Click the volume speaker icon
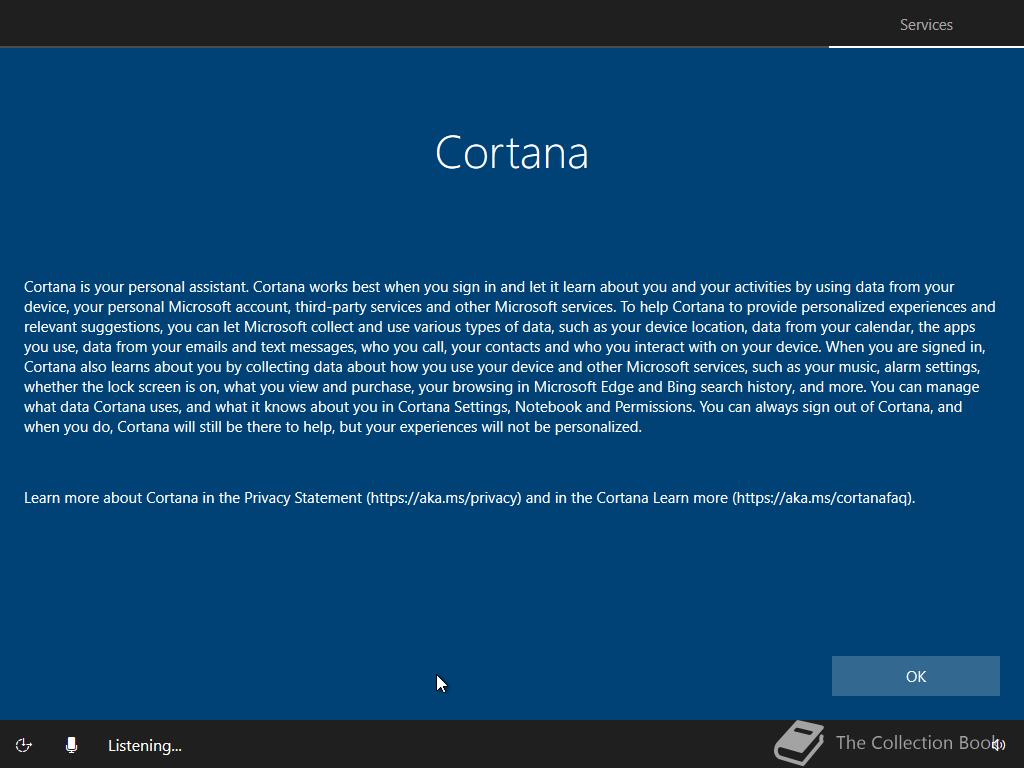Screen dimensions: 1024x768 point(998,744)
